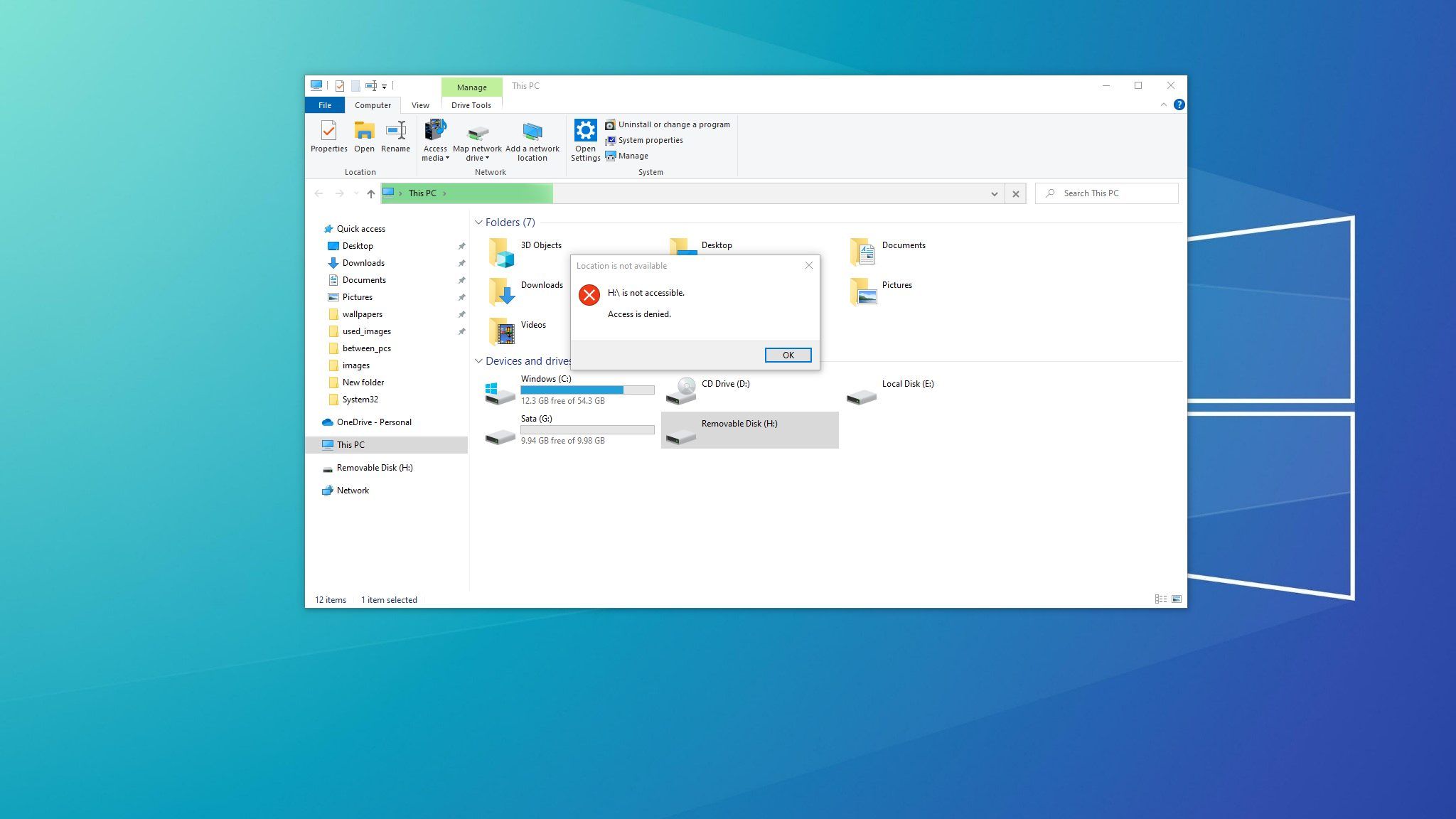The height and width of the screenshot is (819, 1456).
Task: Click the Properties ribbon icon
Action: [328, 132]
